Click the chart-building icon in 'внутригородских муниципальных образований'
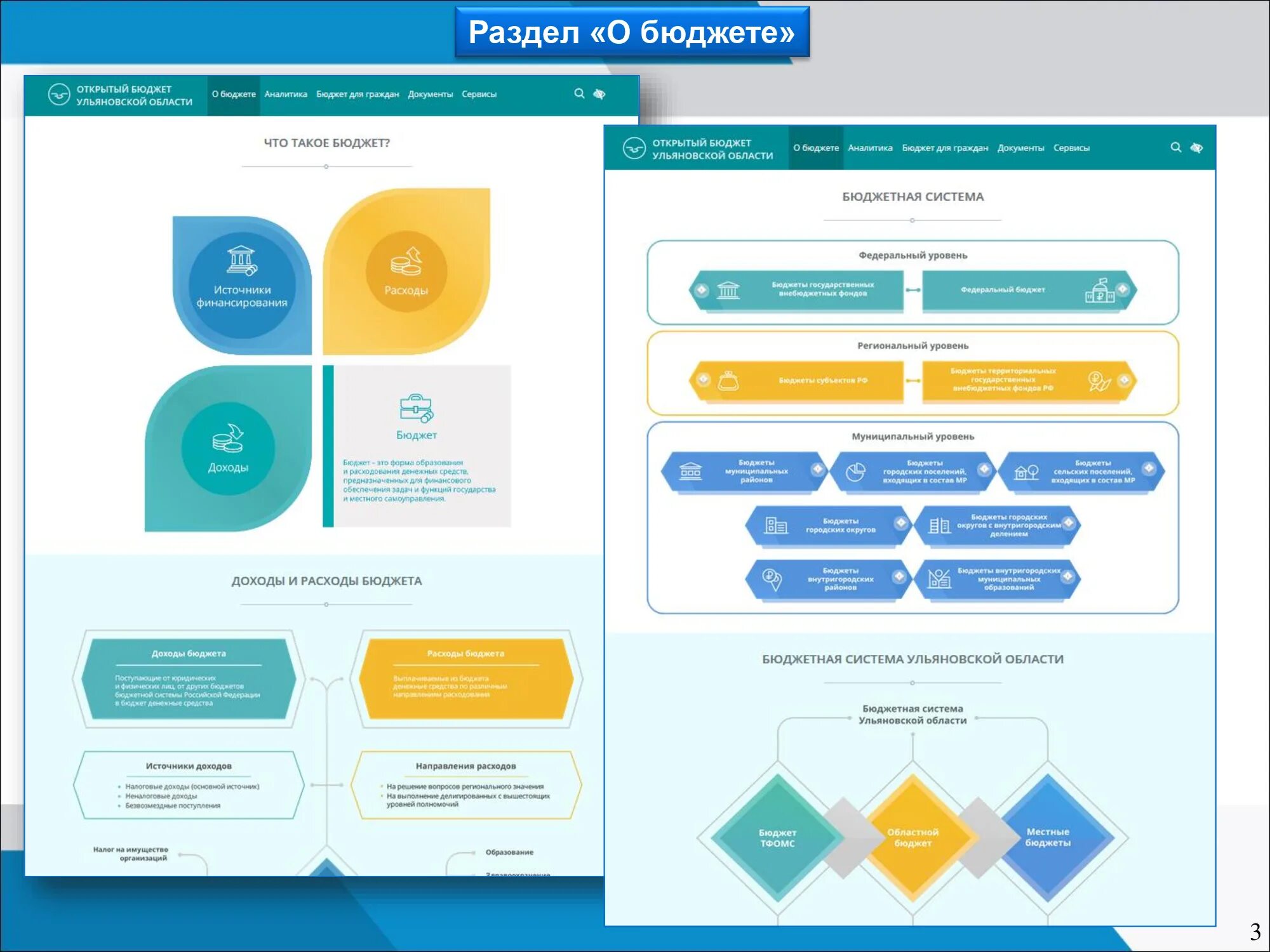This screenshot has height=952, width=1270. [940, 578]
